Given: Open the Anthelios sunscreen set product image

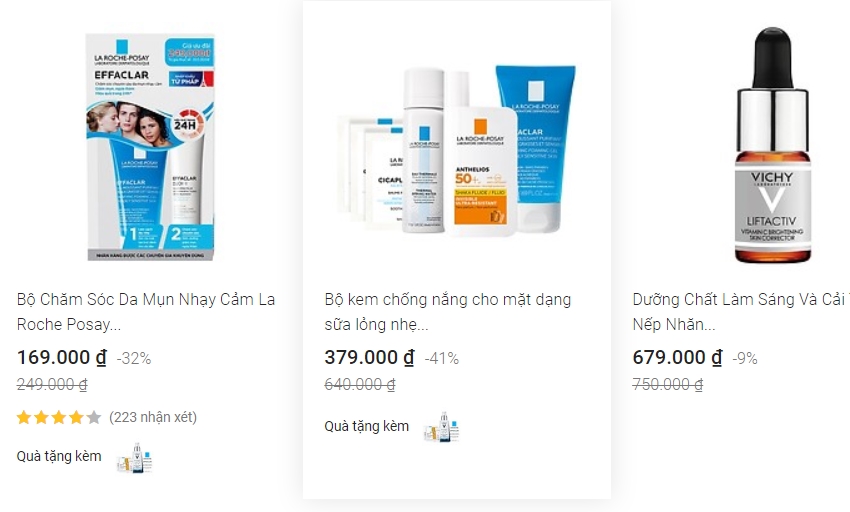Looking at the screenshot, I should click(x=456, y=150).
